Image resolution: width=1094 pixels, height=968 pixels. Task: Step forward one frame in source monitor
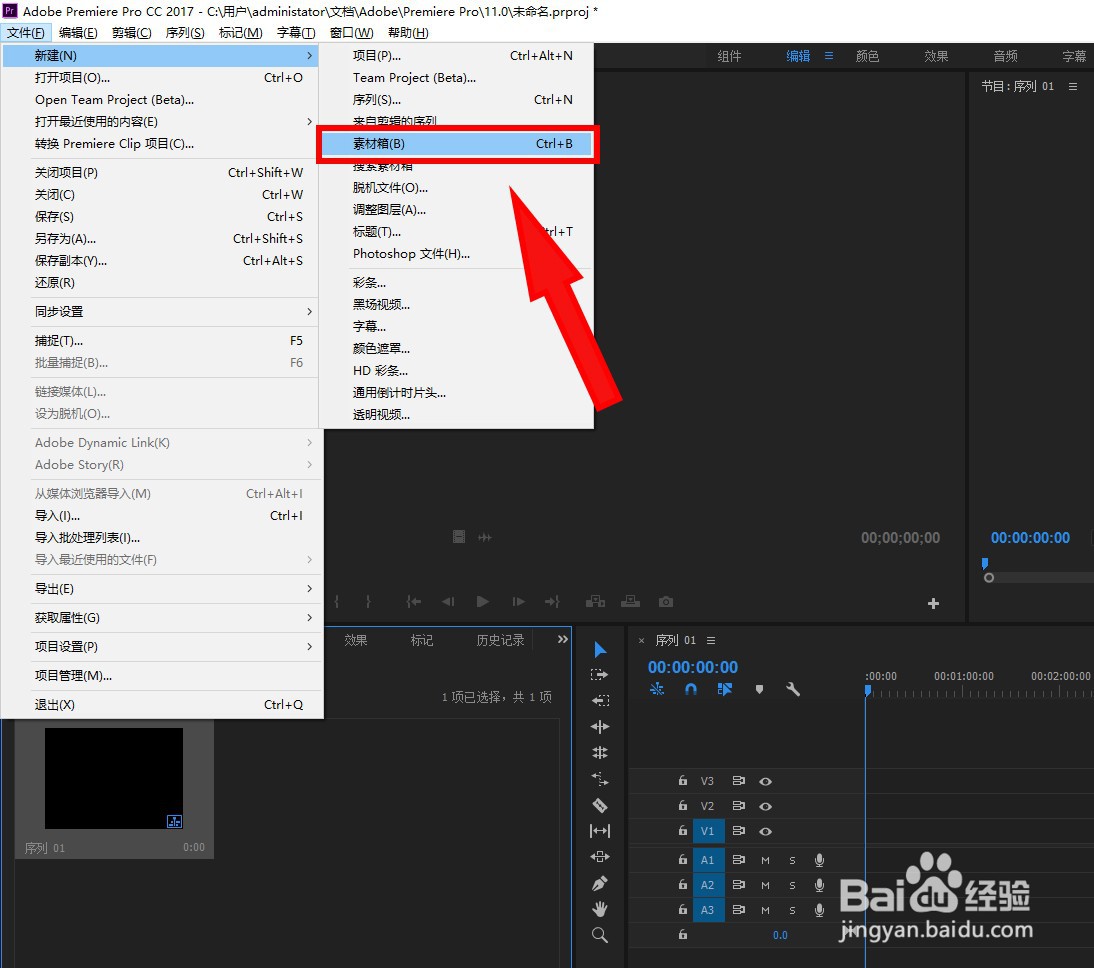(x=518, y=602)
